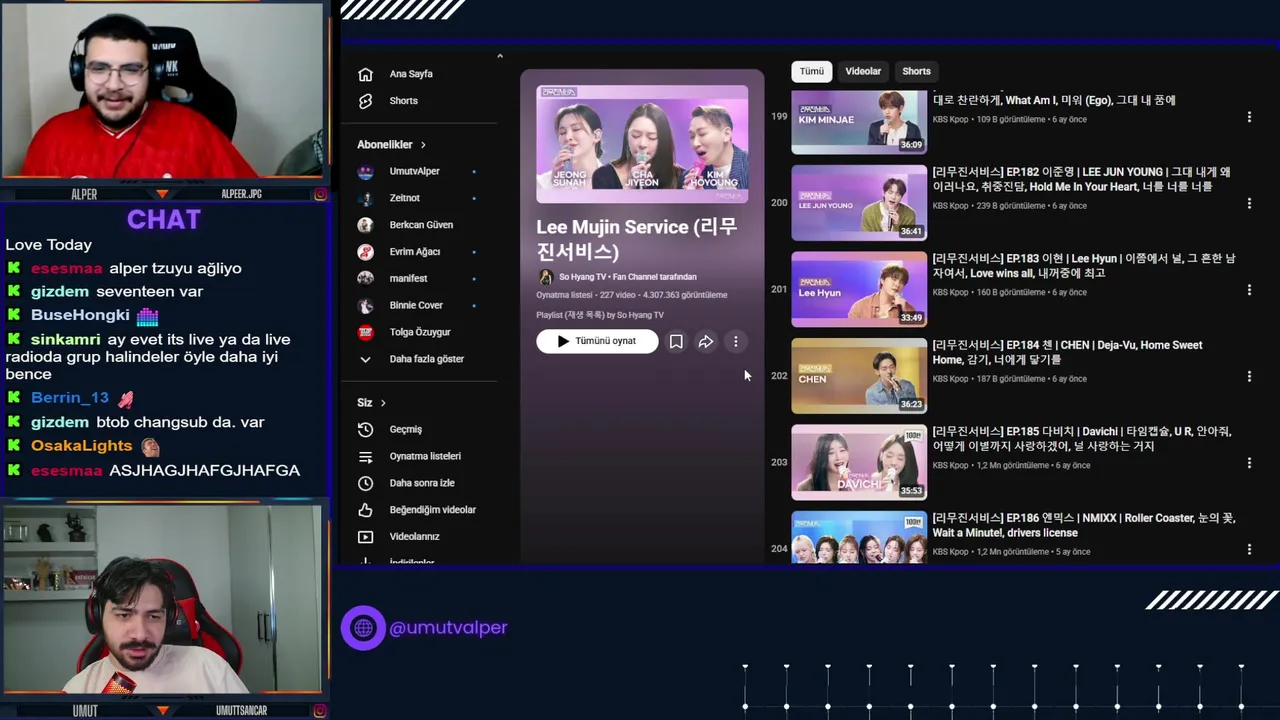1280x720 pixels.
Task: Click chat username BuseHongki
Action: pyautogui.click(x=80, y=315)
